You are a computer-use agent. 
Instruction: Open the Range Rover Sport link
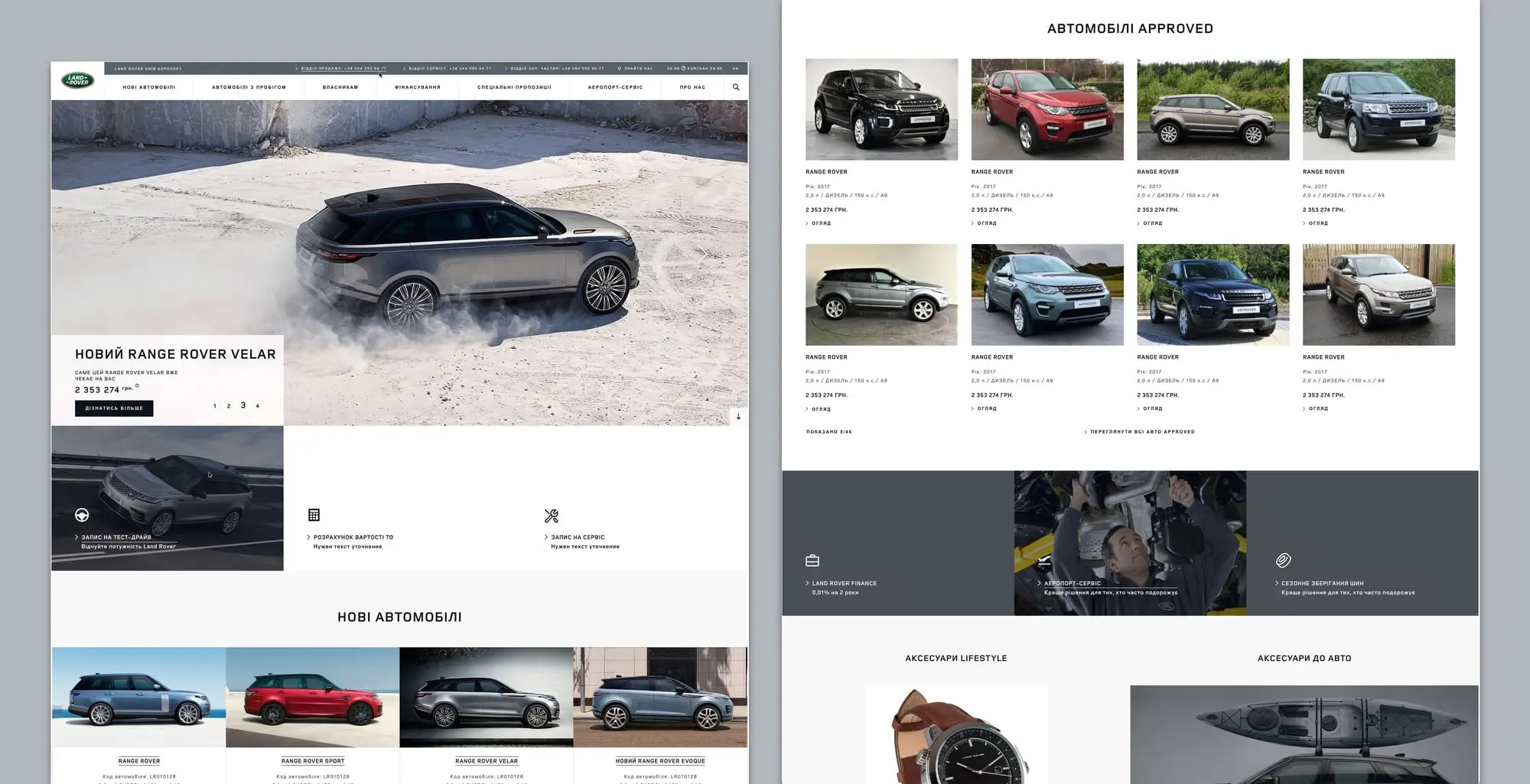pos(313,761)
